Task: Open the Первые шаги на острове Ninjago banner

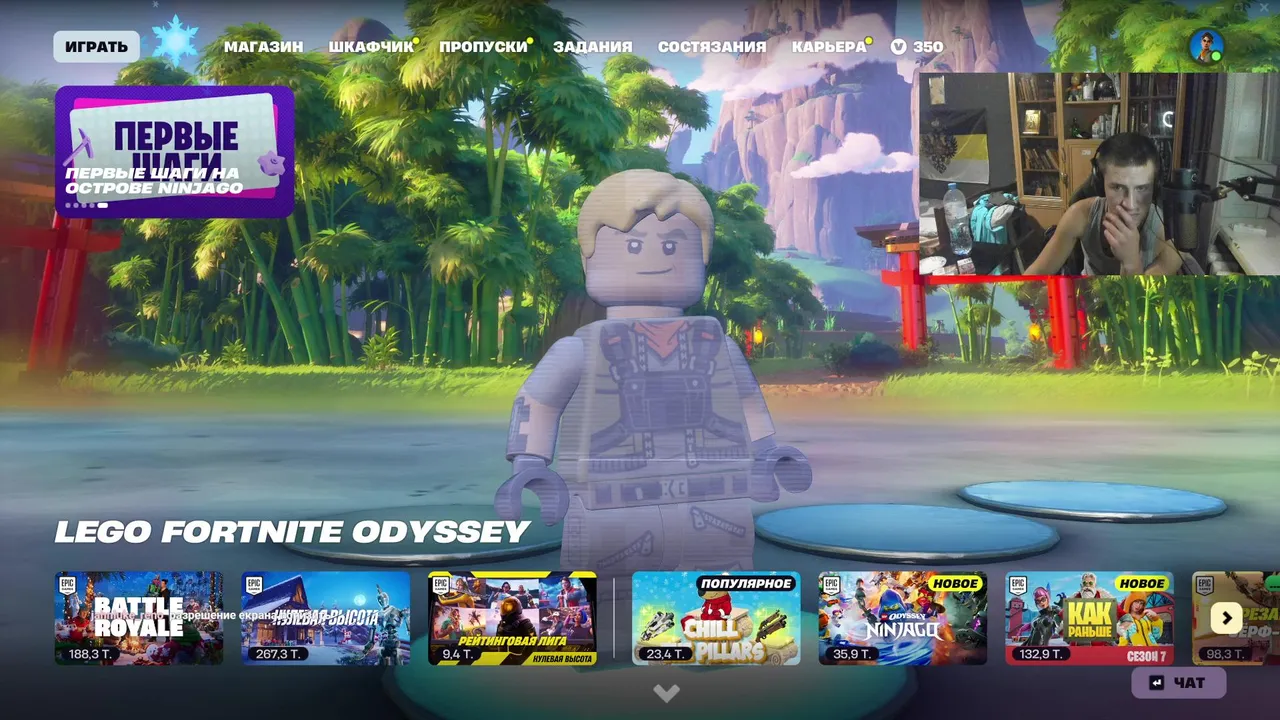Action: click(175, 151)
